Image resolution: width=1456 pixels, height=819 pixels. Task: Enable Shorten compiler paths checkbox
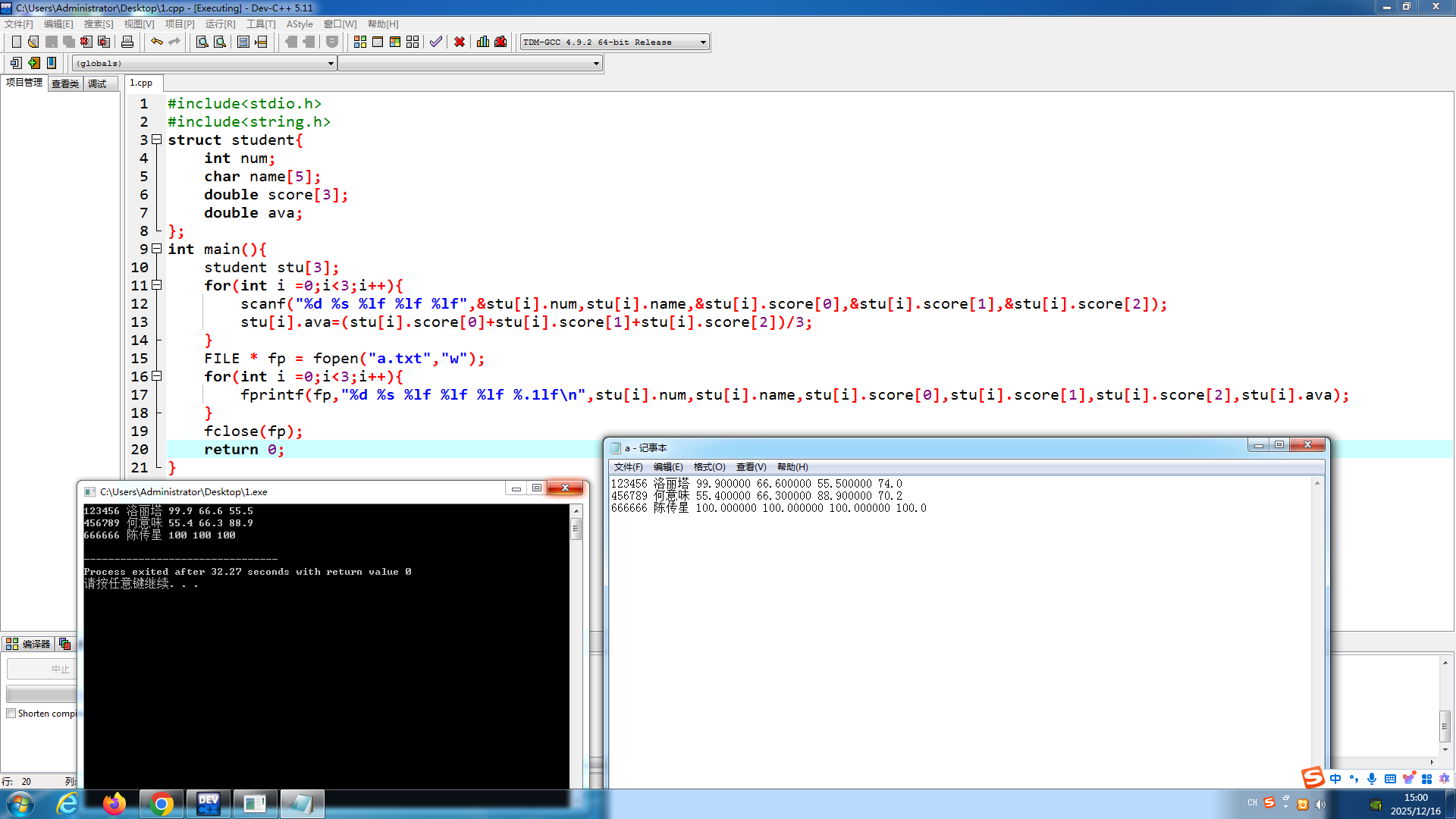point(11,714)
